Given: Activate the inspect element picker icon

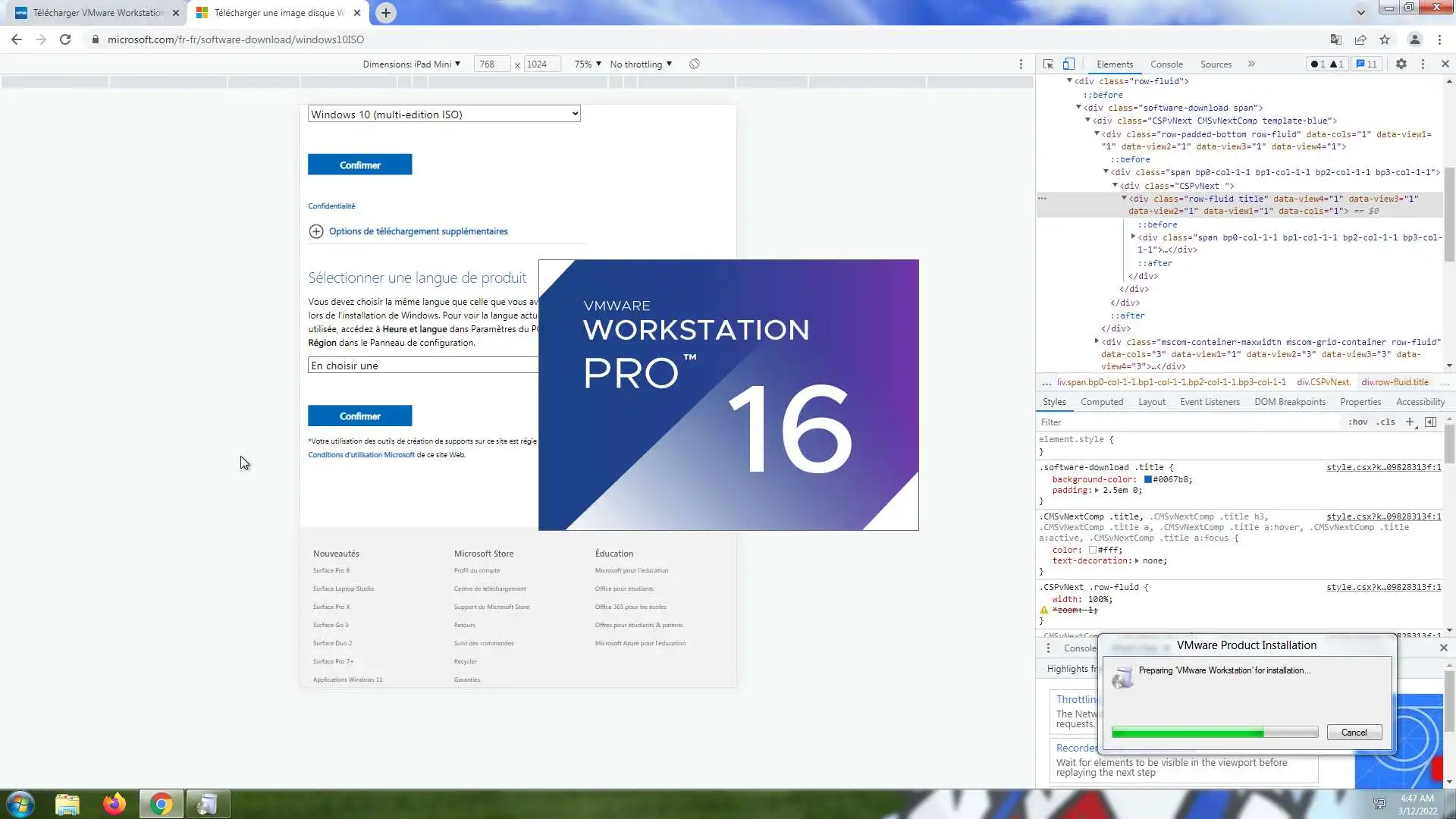Looking at the screenshot, I should pos(1048,64).
